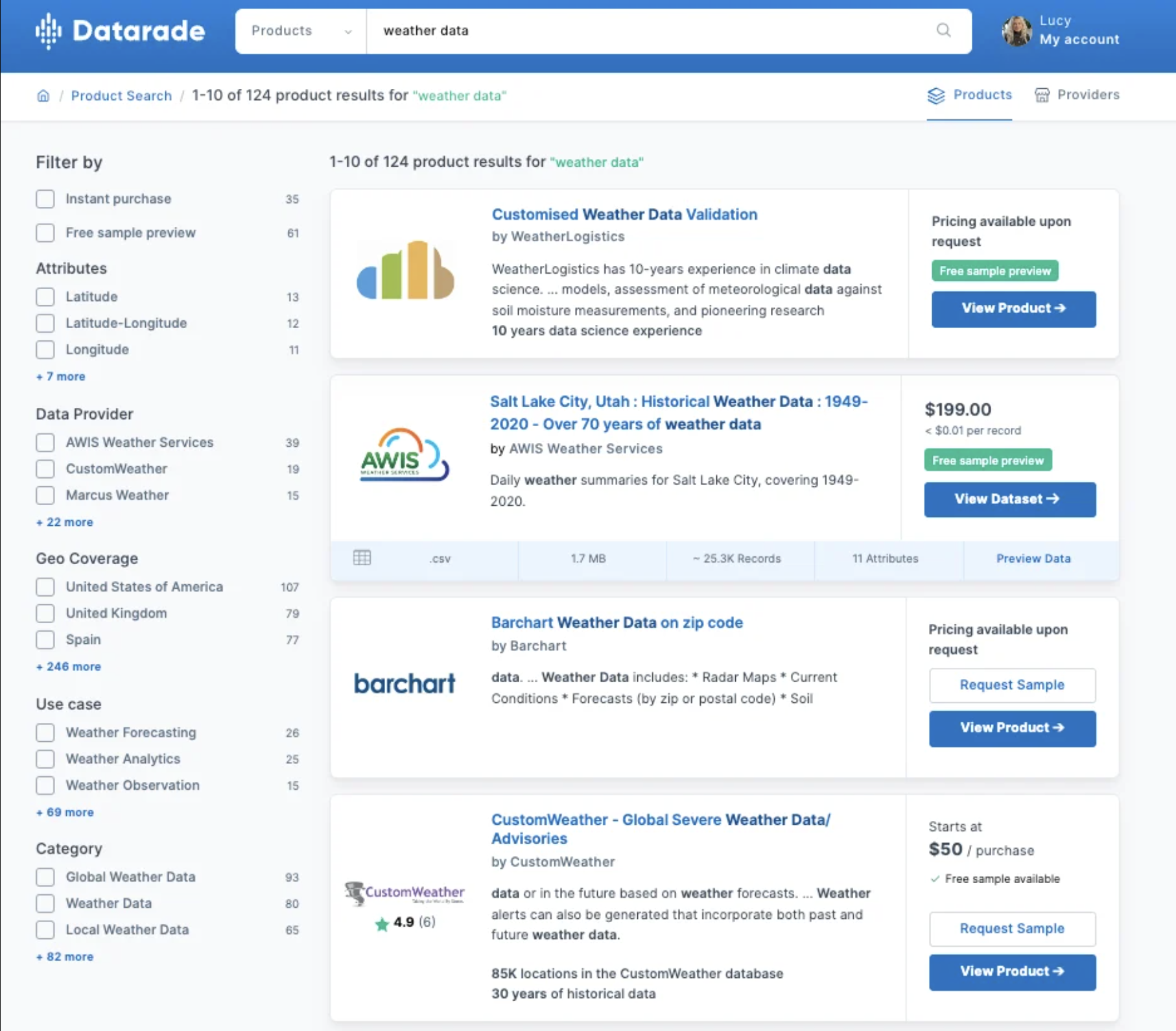This screenshot has height=1031, width=1176.
Task: Click the stacked-layers icon next to Products
Action: pos(935,95)
